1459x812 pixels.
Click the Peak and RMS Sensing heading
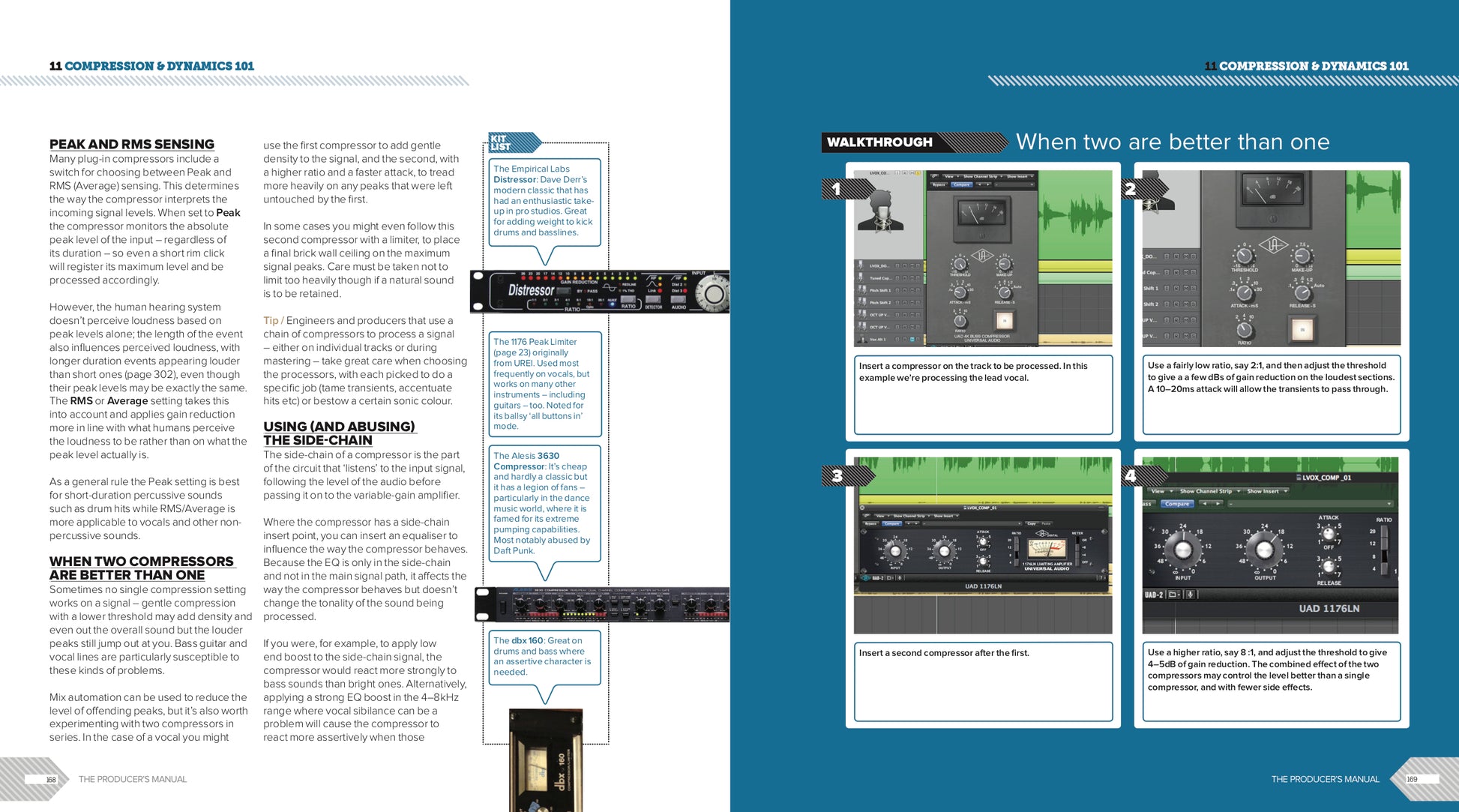132,144
